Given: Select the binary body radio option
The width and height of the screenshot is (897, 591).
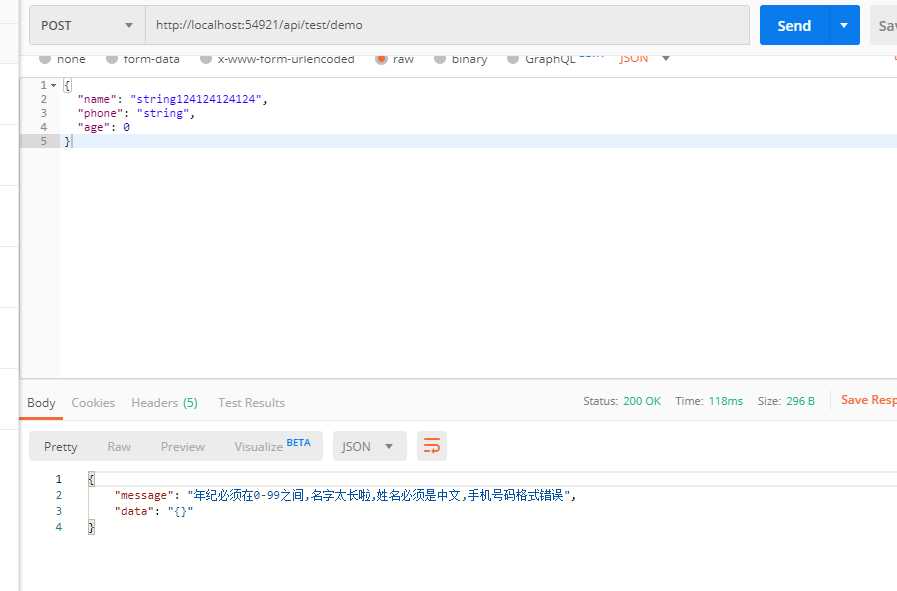Looking at the screenshot, I should 461,59.
